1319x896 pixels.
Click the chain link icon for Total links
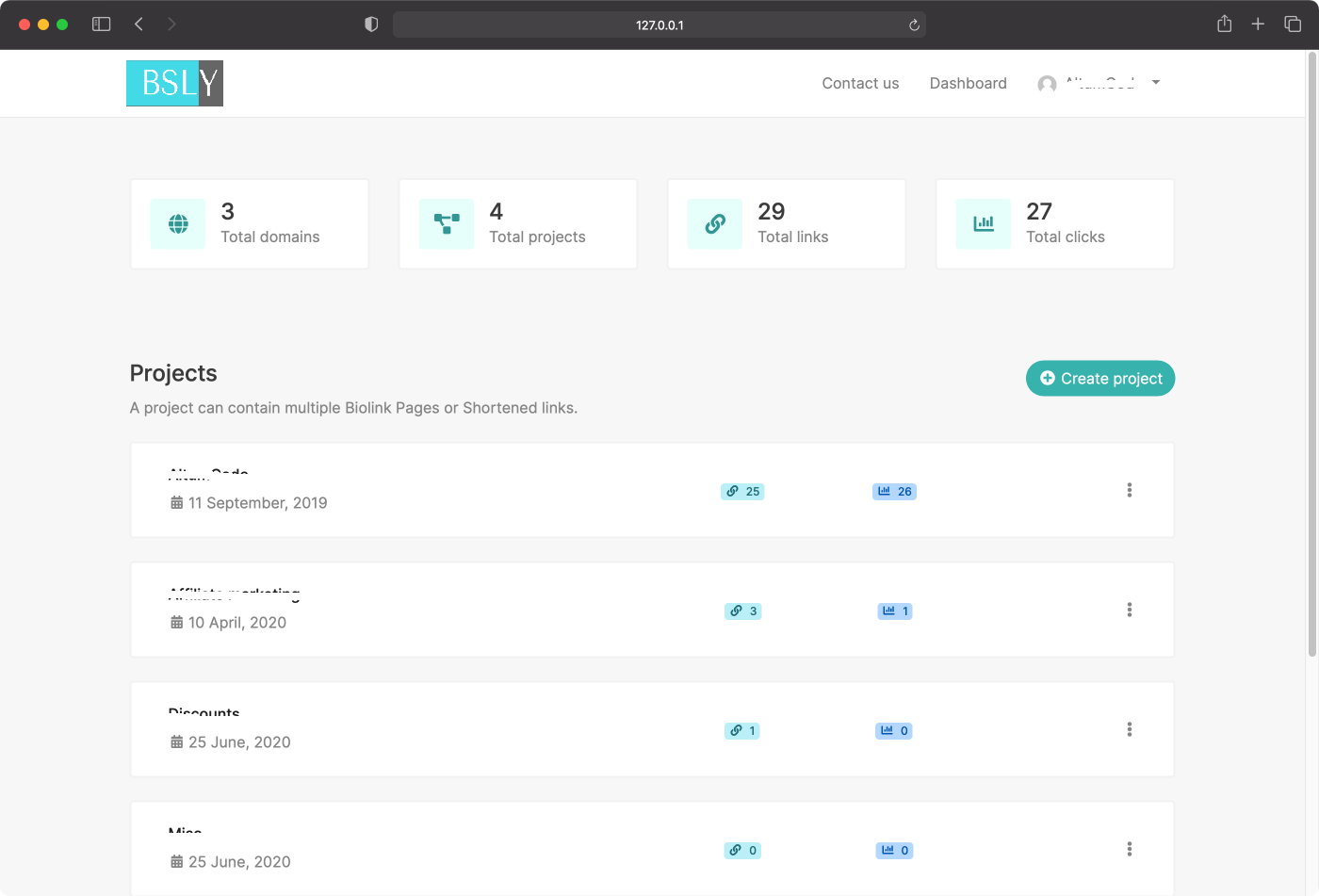point(715,223)
